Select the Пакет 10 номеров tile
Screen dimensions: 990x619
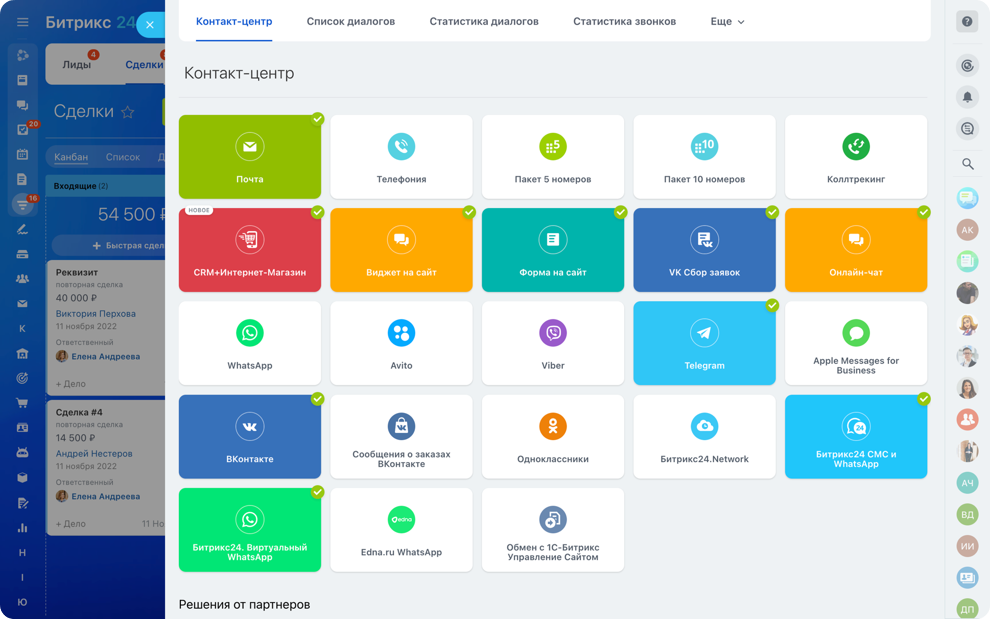[x=704, y=157]
